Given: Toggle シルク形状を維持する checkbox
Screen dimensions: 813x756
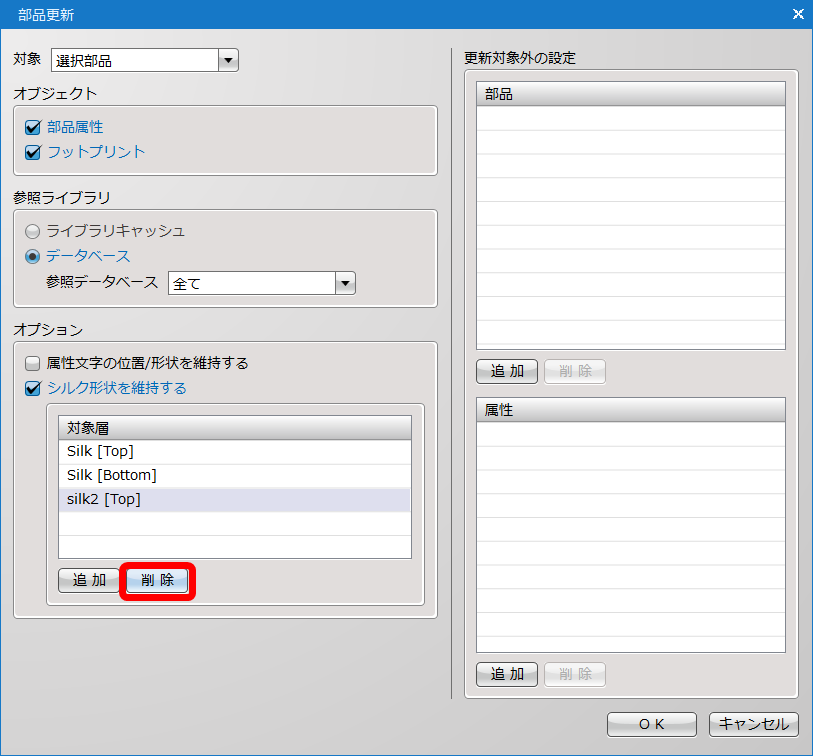Looking at the screenshot, I should coord(33,388).
